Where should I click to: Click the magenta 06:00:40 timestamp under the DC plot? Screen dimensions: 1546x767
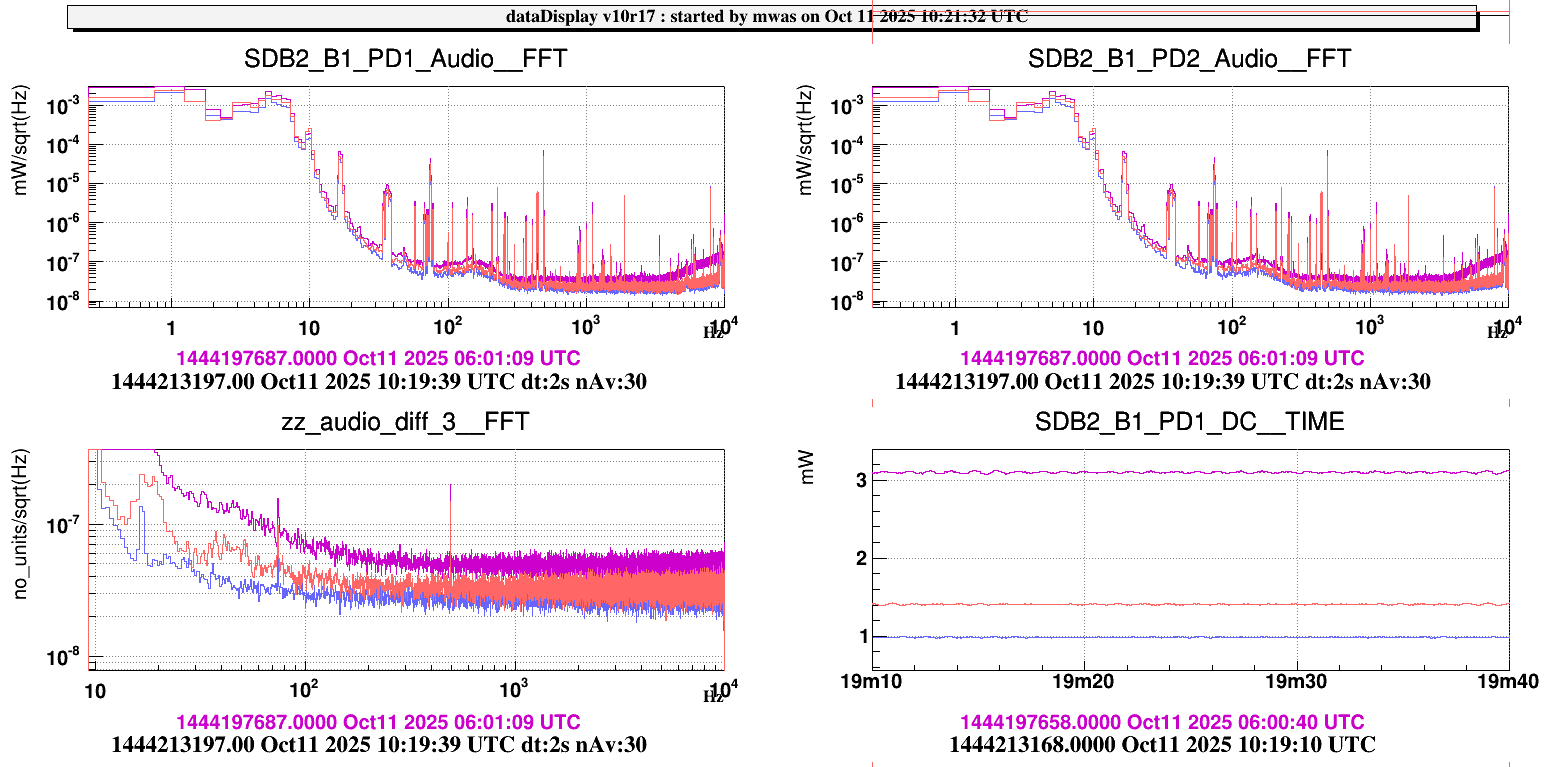(x=1162, y=722)
